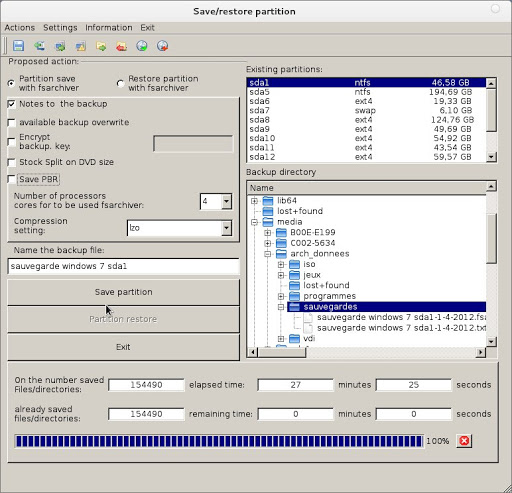Click the Save partition button

pyautogui.click(x=123, y=292)
